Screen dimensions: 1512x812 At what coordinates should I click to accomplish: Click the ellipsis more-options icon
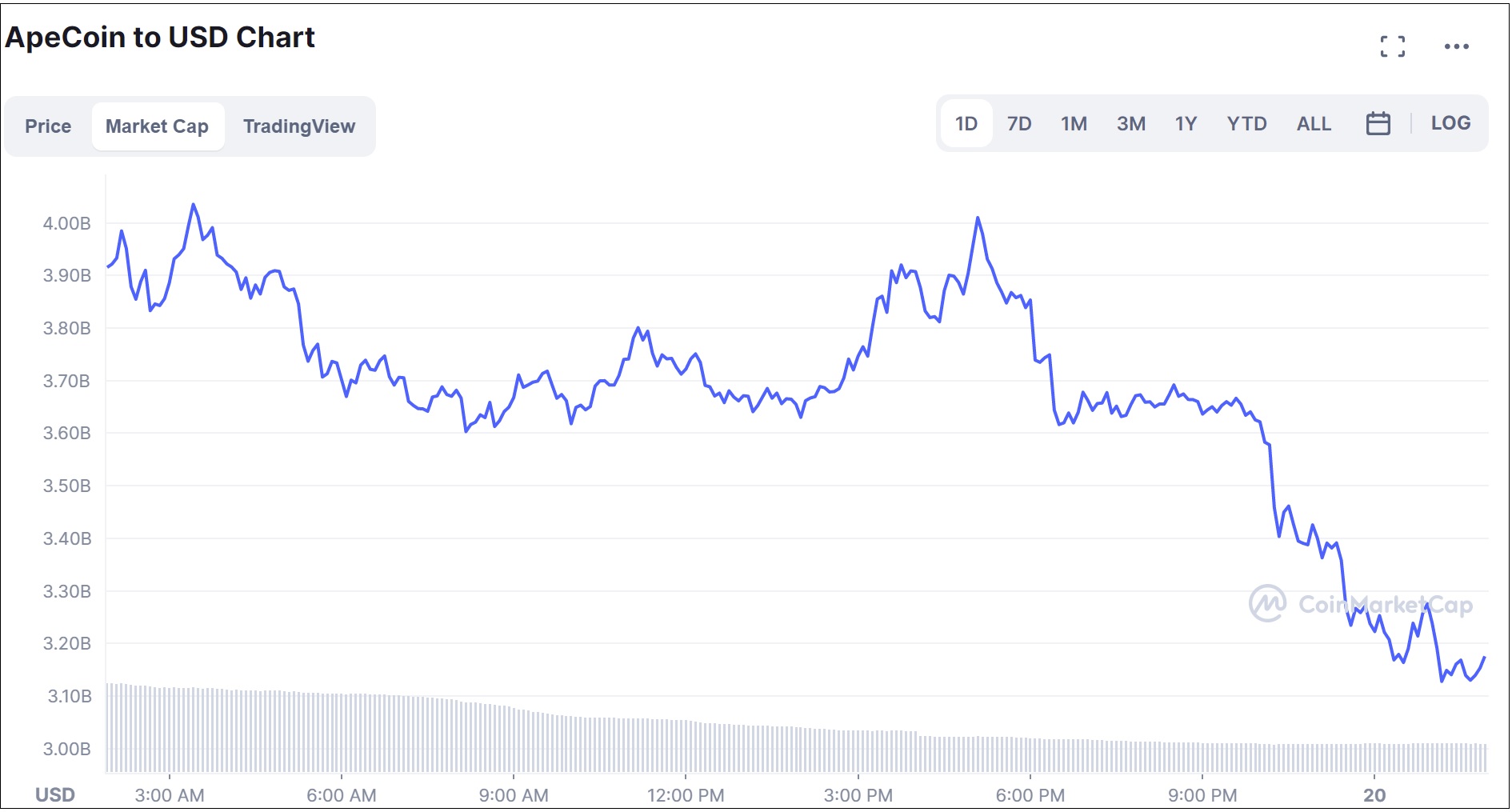[x=1458, y=46]
